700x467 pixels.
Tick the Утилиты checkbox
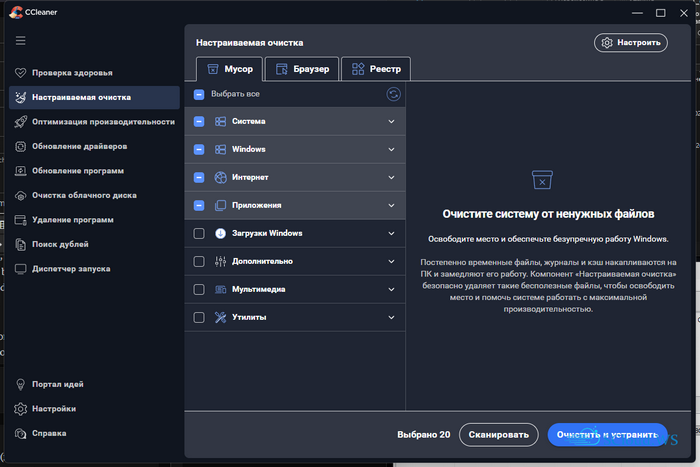pos(199,317)
